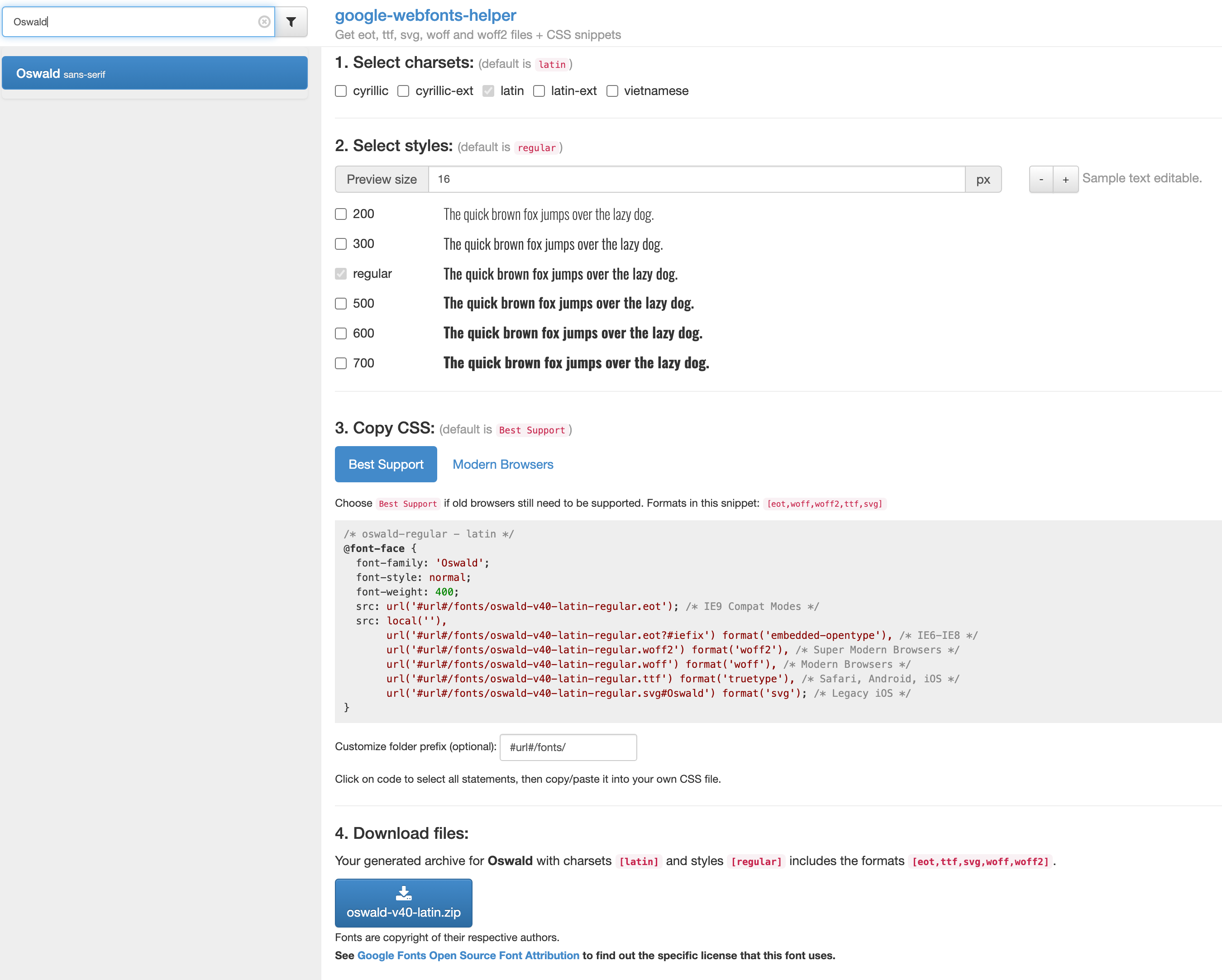This screenshot has height=980, width=1222.
Task: Select the Oswald sans-serif font entry
Action: 155,73
